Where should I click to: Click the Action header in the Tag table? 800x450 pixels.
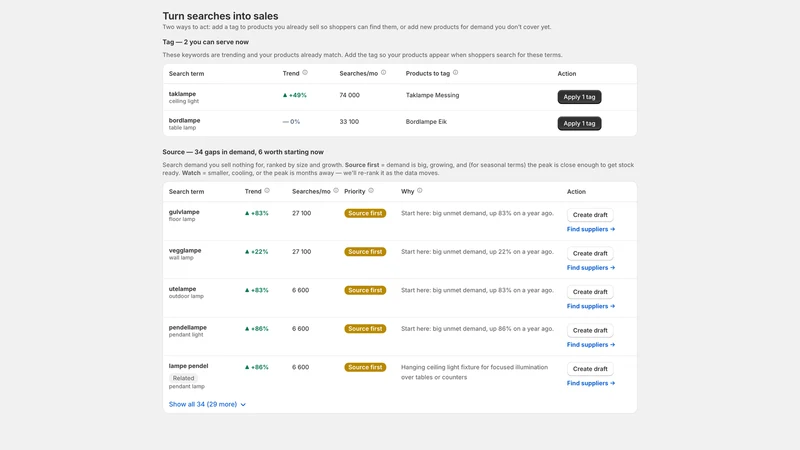click(x=566, y=73)
